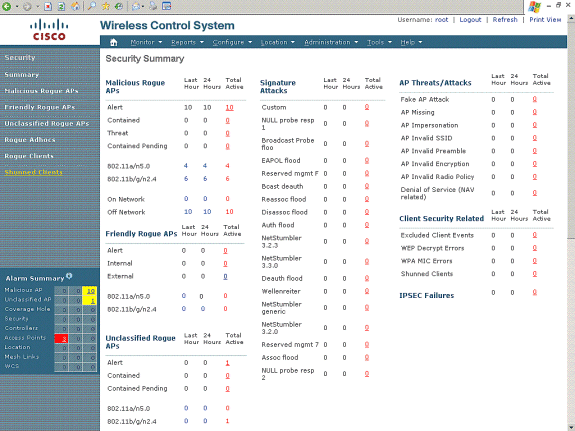
Task: Open browser Favorites star icon
Action: [x=106, y=6]
